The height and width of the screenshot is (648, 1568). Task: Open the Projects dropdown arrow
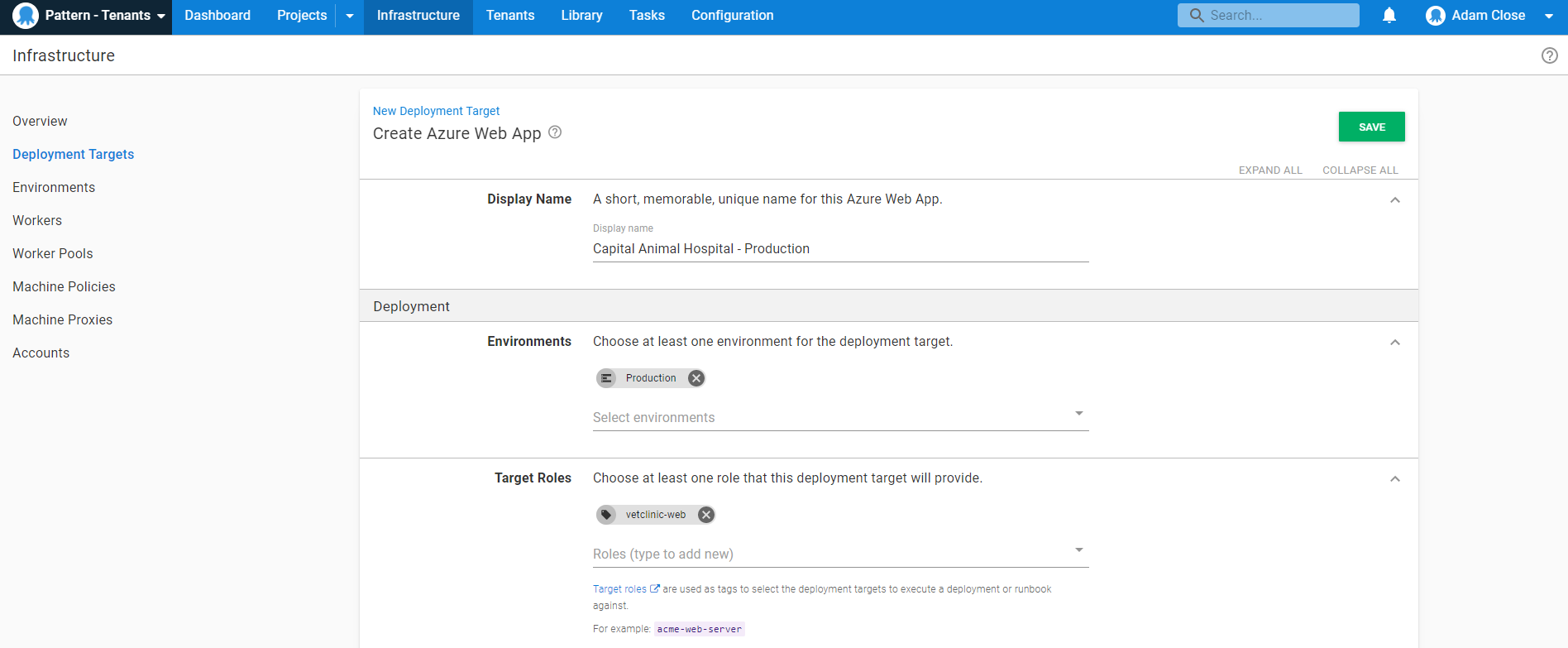coord(350,16)
